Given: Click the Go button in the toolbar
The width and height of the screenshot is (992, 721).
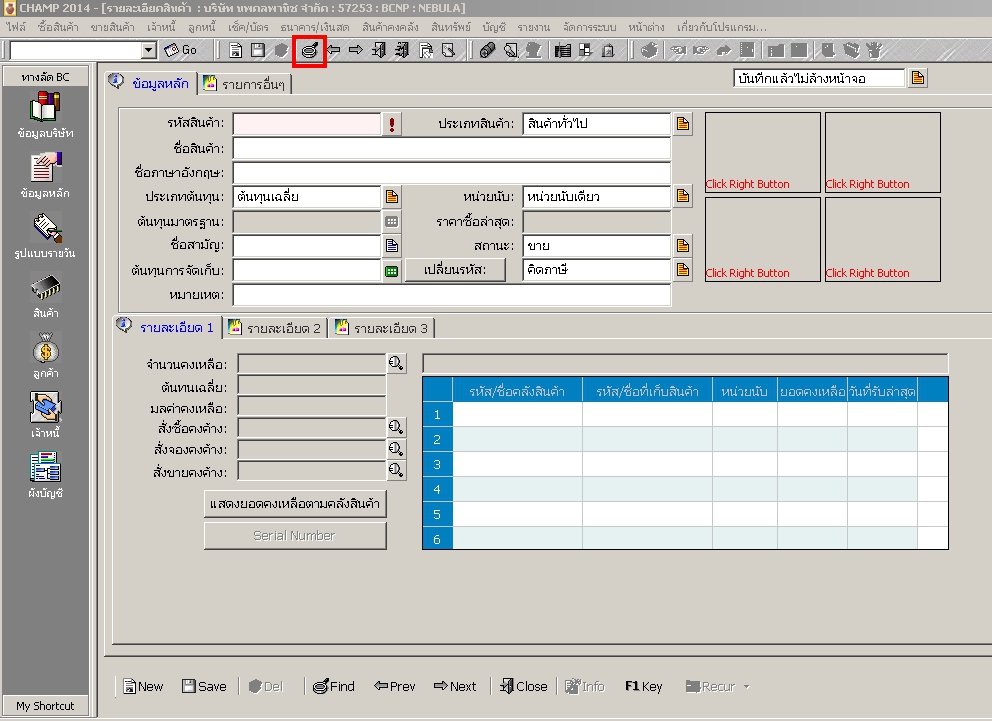Looking at the screenshot, I should 181,51.
